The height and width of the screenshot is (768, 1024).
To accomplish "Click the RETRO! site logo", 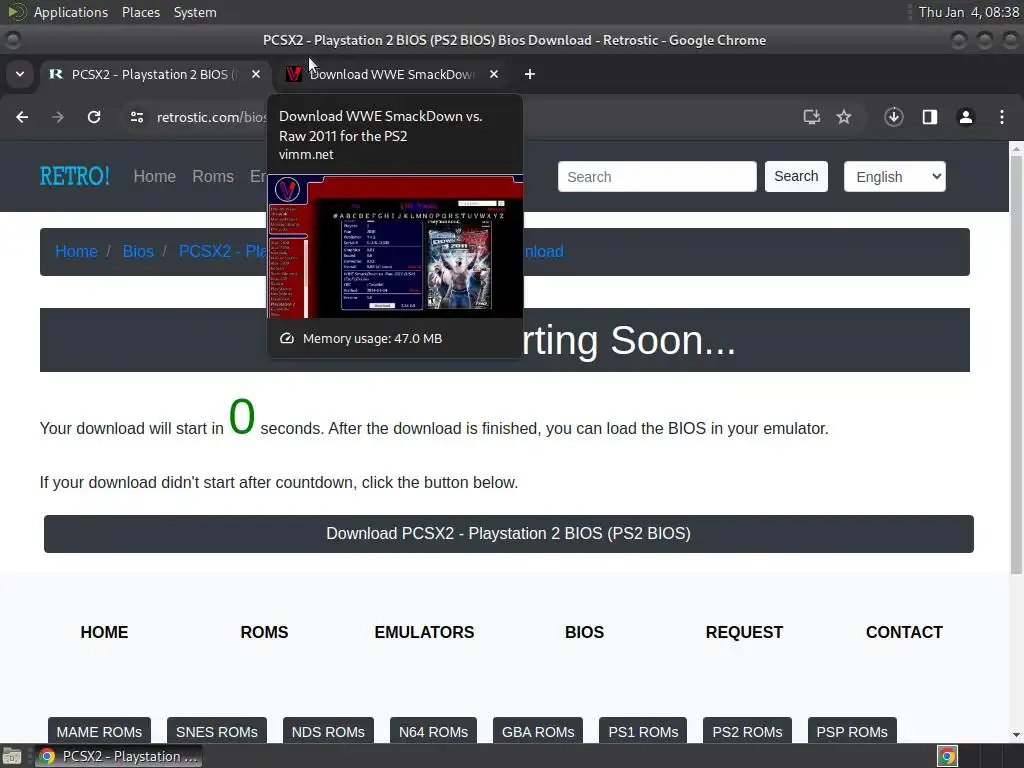I will (x=74, y=176).
